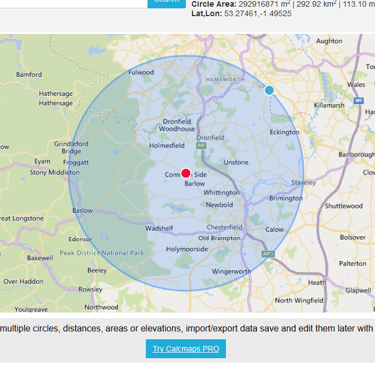This screenshot has height=366, width=375.
Task: Click the Eyam label on the map
Action: click(42, 161)
